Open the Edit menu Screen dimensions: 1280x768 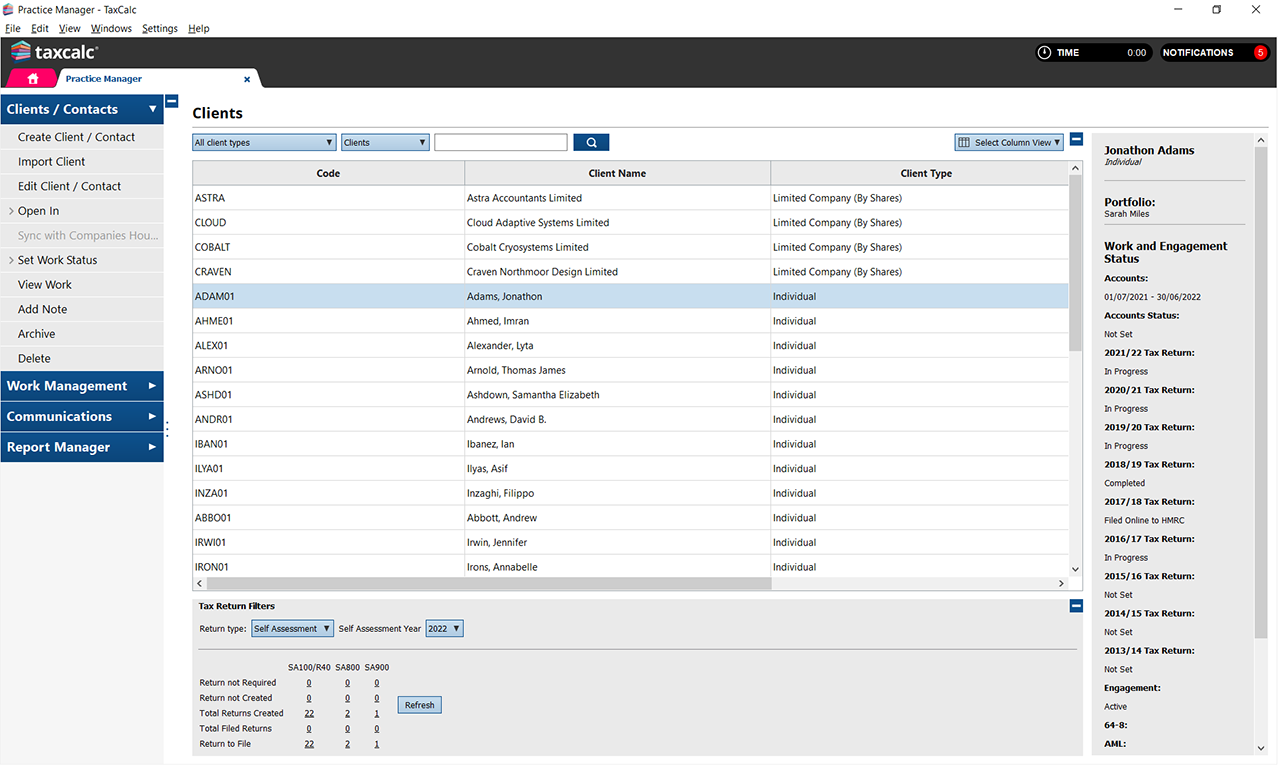pos(40,28)
